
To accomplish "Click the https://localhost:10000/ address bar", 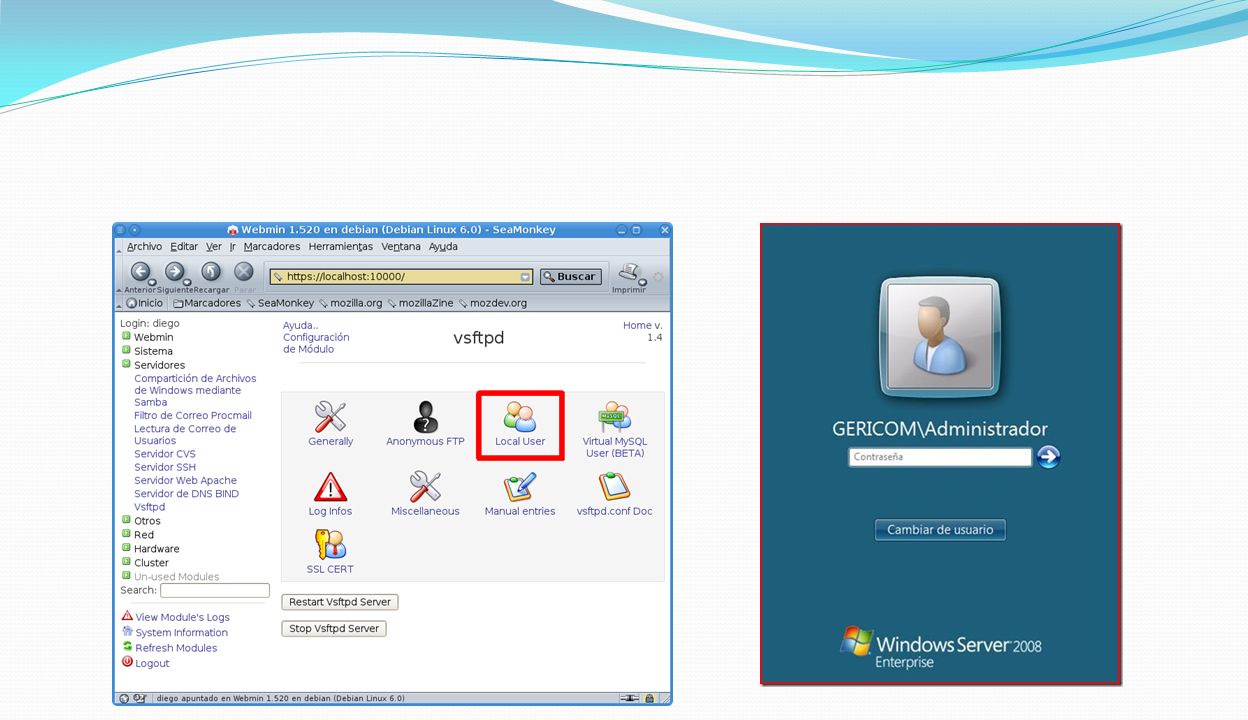I will (x=401, y=277).
